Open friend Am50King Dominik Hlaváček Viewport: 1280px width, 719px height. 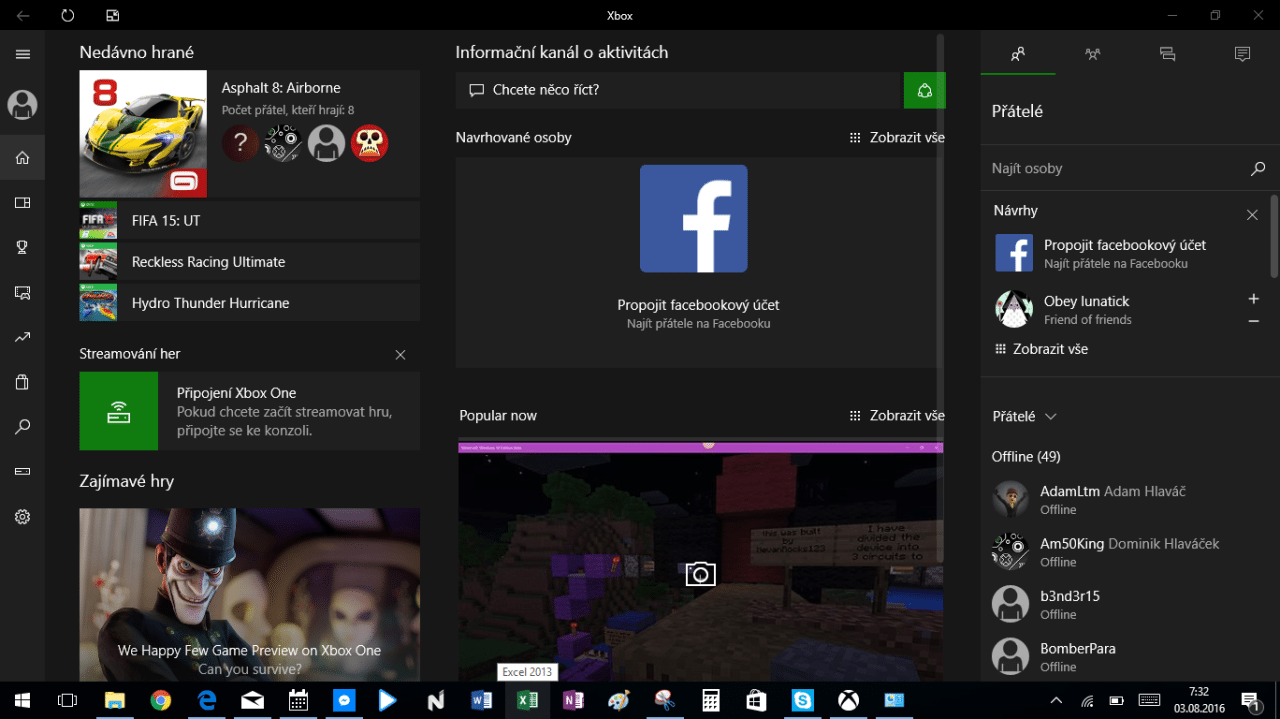1125,552
